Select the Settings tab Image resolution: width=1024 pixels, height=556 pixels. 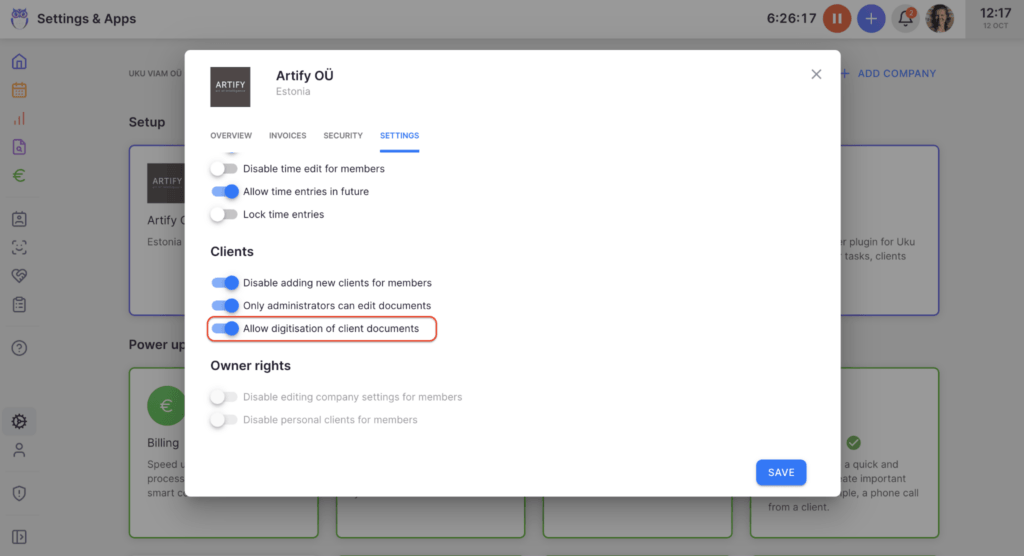coord(400,136)
